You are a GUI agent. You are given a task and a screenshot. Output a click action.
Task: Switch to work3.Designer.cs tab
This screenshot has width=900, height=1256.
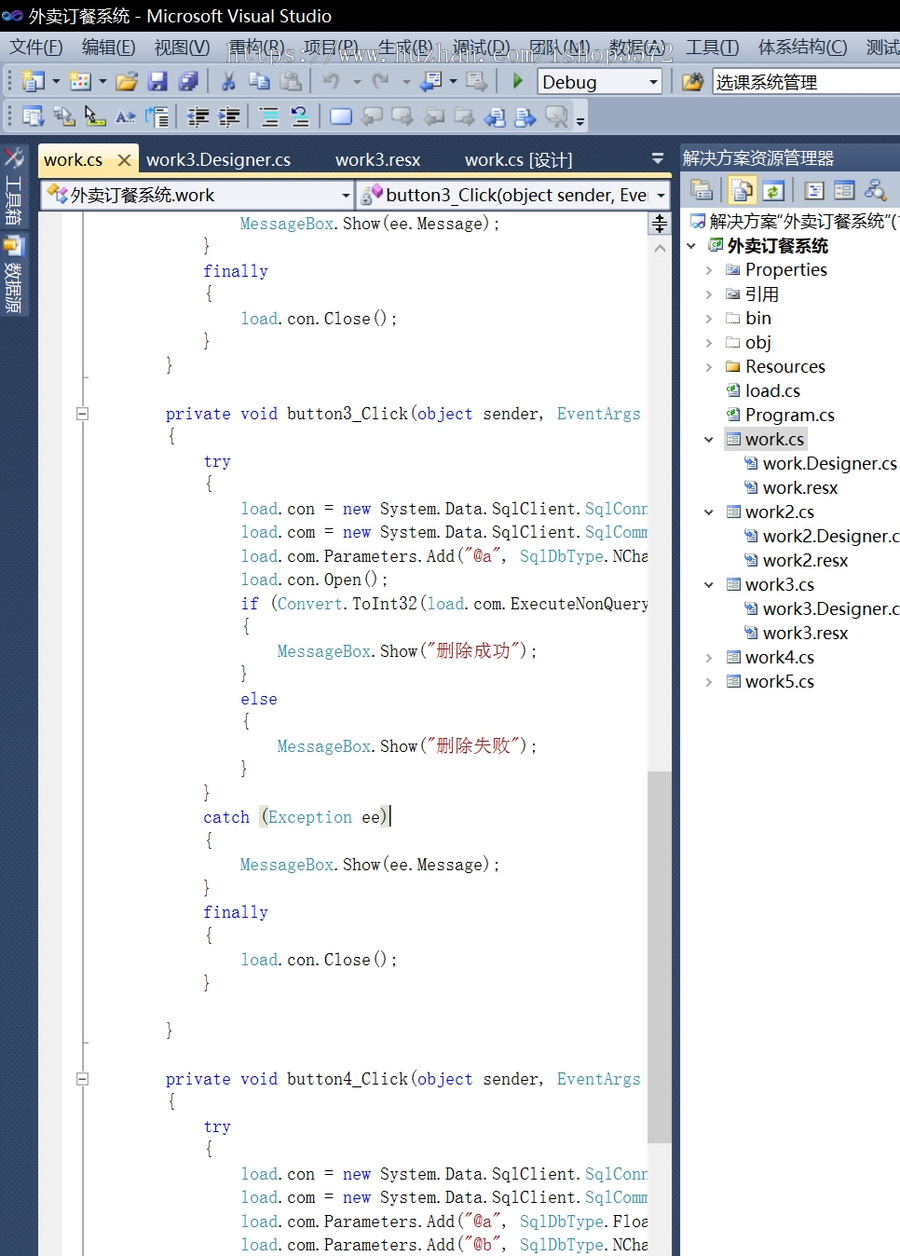[218, 159]
